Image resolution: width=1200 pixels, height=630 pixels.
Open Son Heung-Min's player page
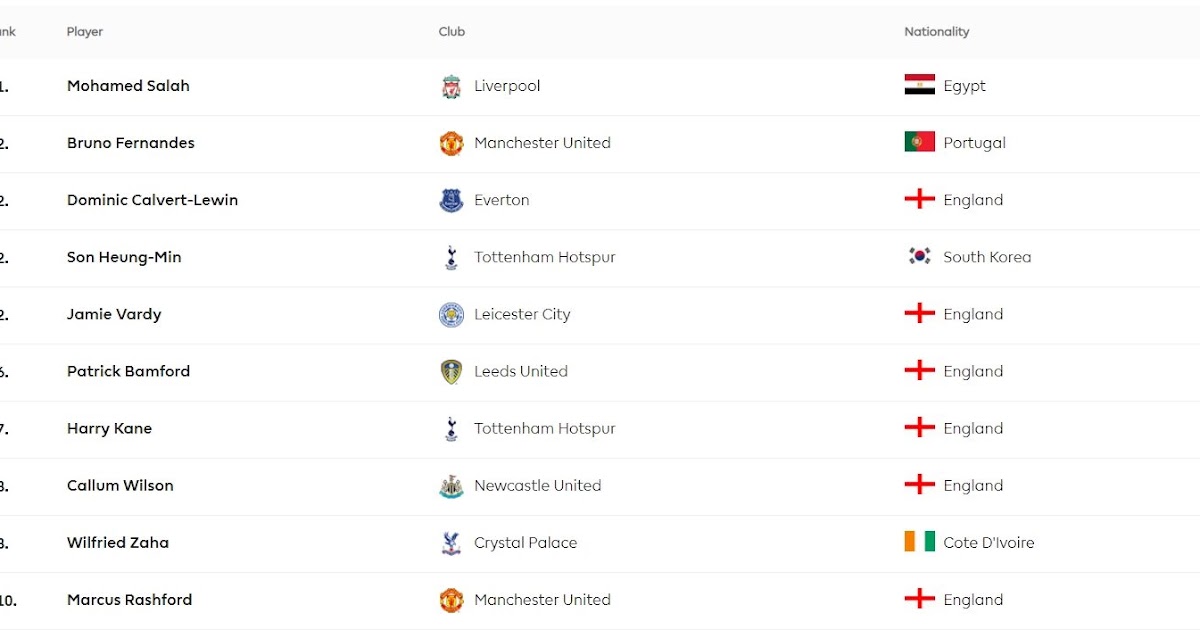pos(124,257)
